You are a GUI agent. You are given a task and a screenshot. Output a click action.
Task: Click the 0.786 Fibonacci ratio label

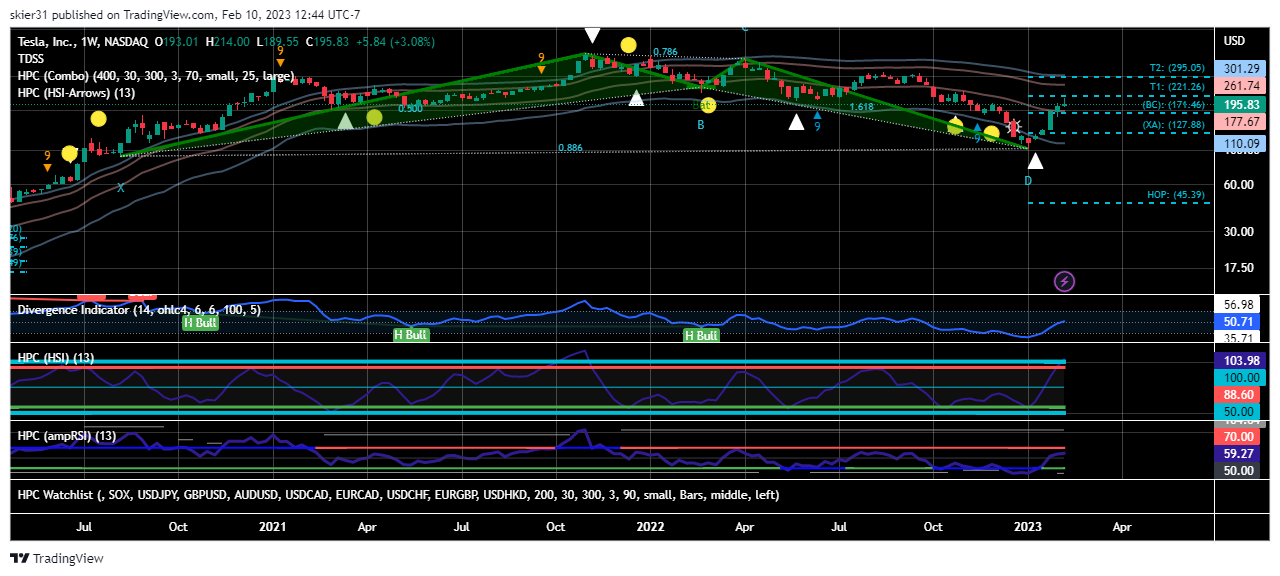click(x=665, y=52)
